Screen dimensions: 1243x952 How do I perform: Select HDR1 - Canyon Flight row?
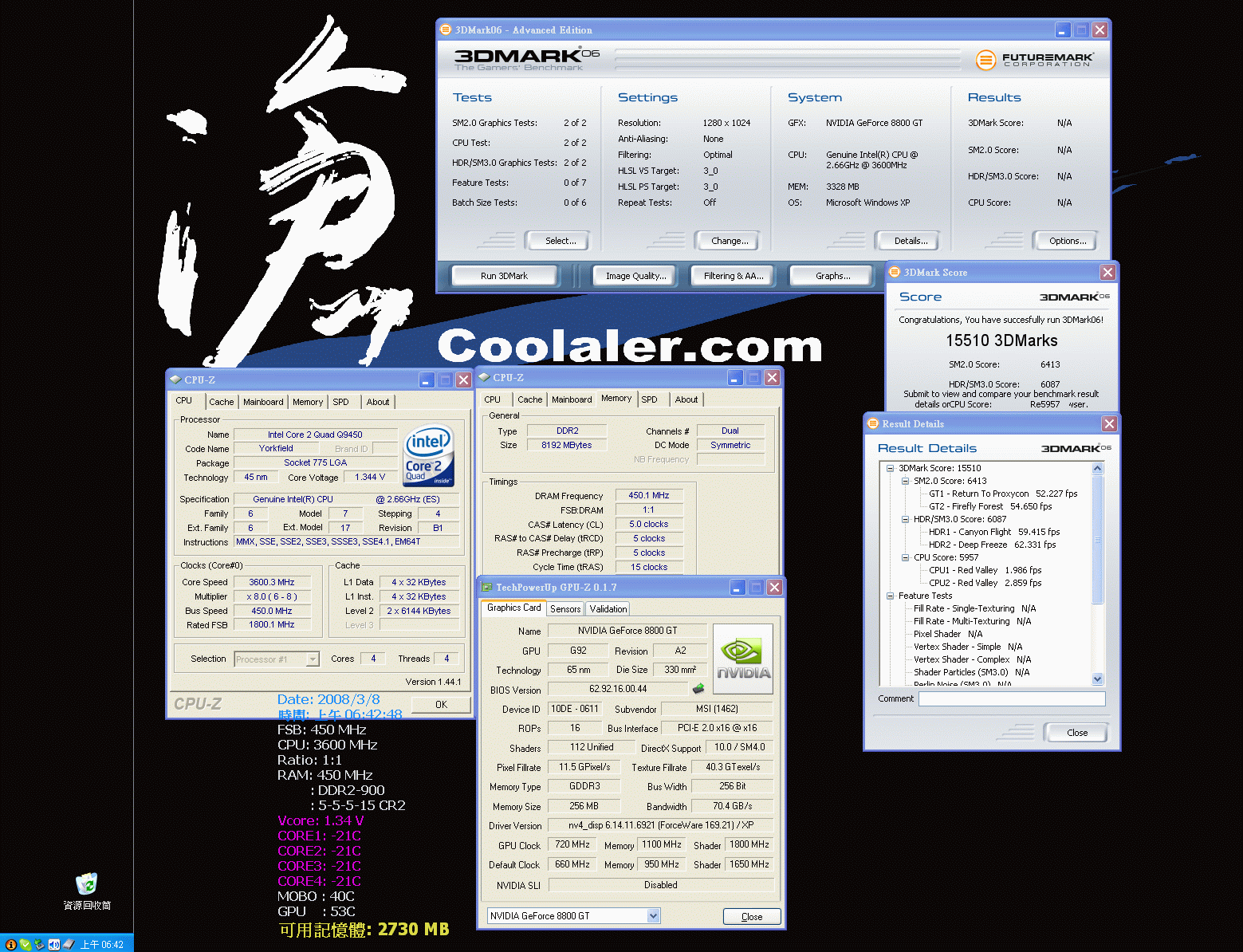[994, 532]
